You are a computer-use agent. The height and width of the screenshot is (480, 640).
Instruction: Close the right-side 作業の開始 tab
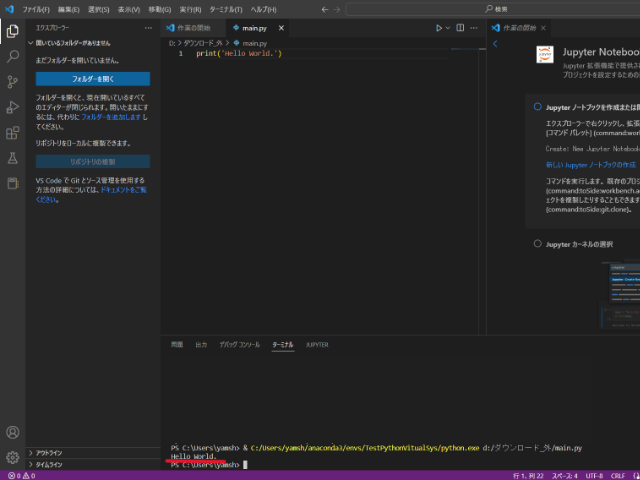pyautogui.click(x=543, y=28)
